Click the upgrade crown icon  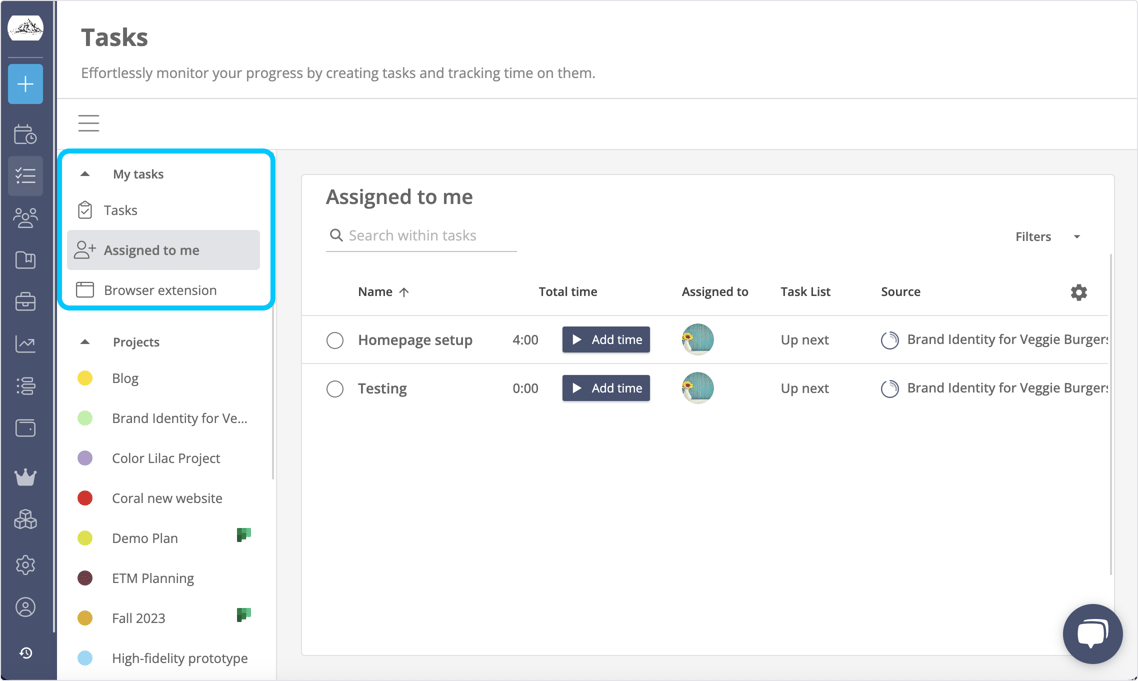coord(25,477)
